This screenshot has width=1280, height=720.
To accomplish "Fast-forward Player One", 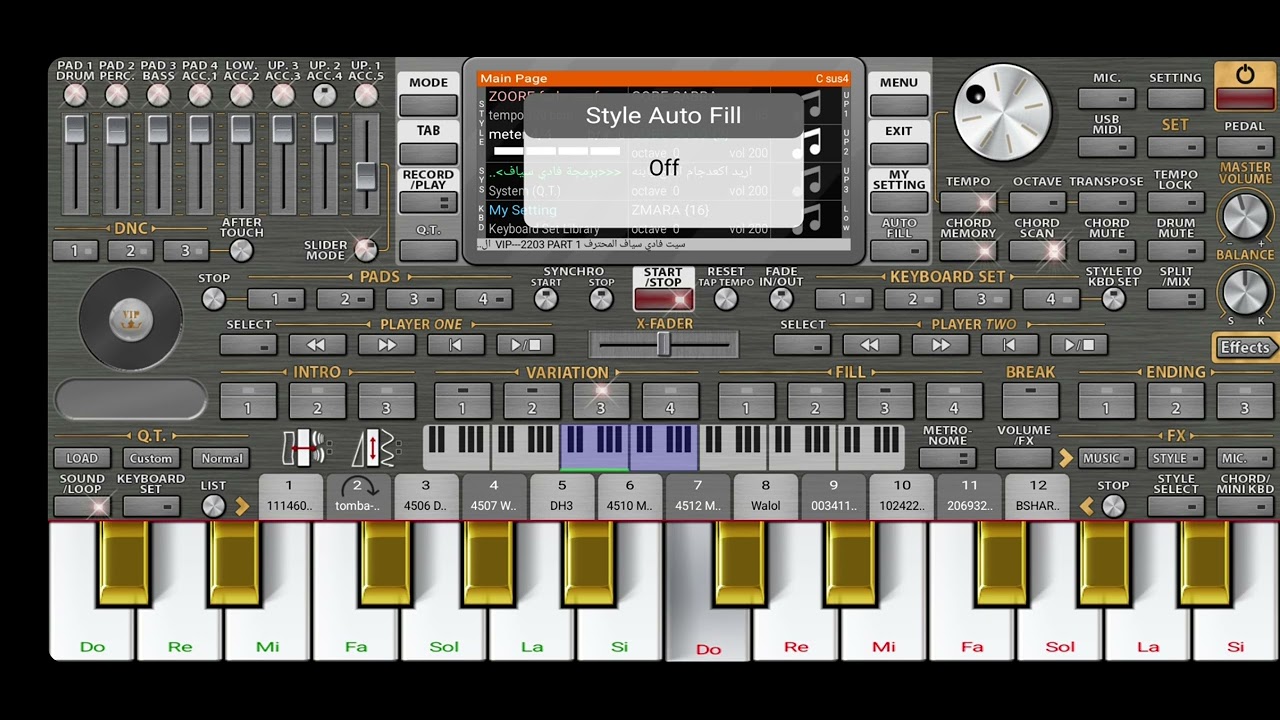I will (387, 345).
